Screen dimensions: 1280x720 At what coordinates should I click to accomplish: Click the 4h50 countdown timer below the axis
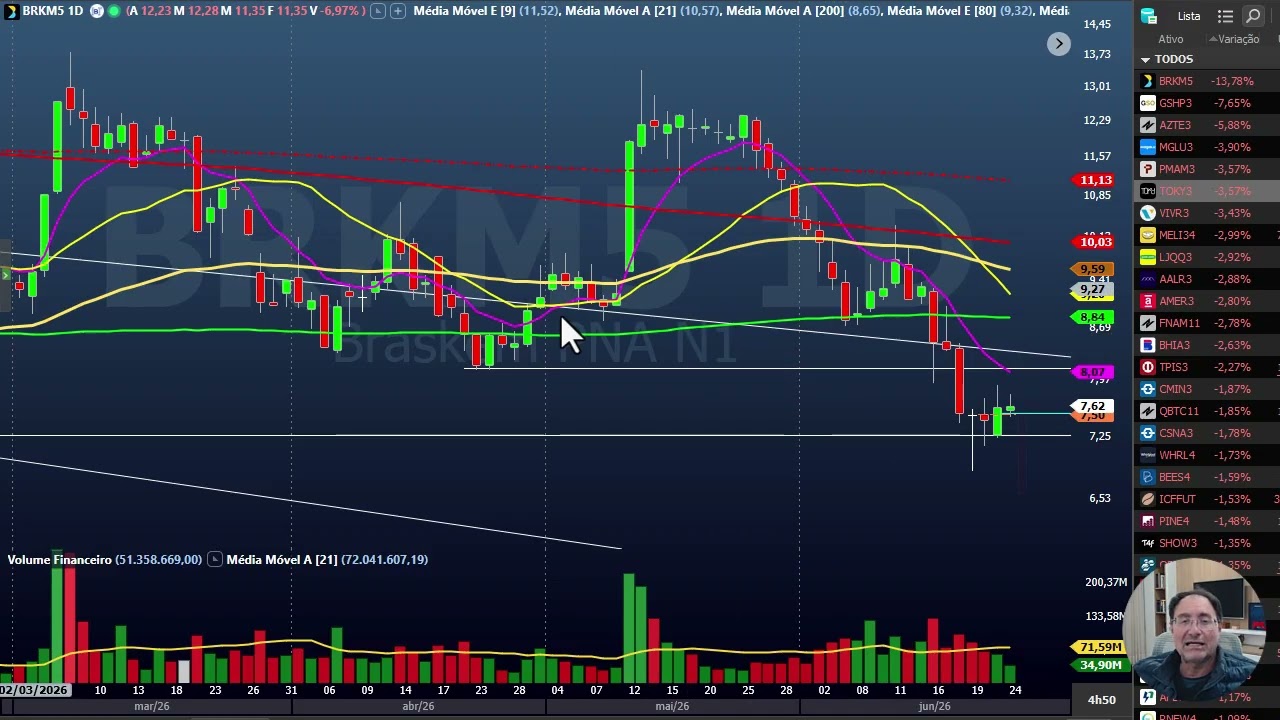coord(1102,700)
